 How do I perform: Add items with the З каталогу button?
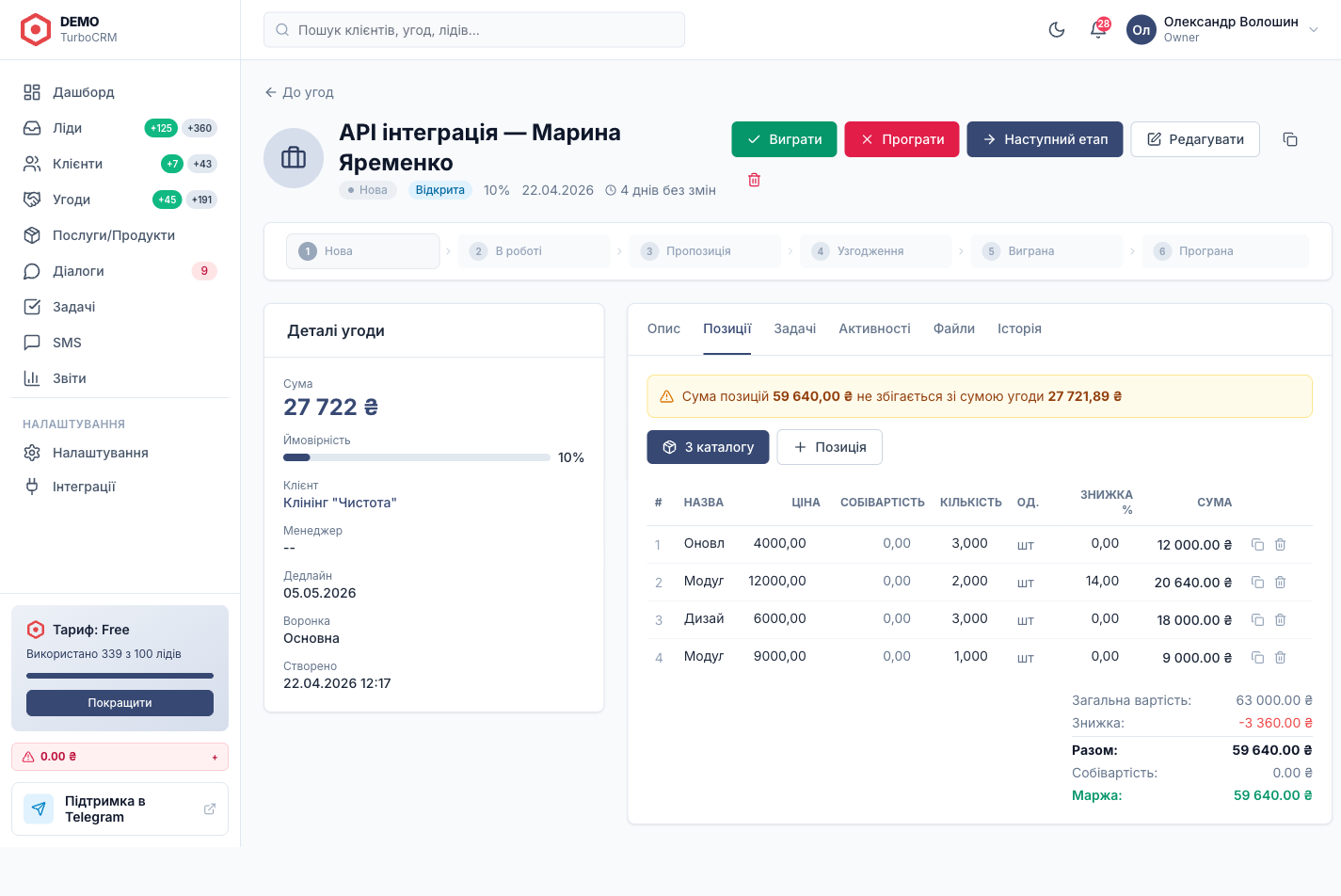708,447
